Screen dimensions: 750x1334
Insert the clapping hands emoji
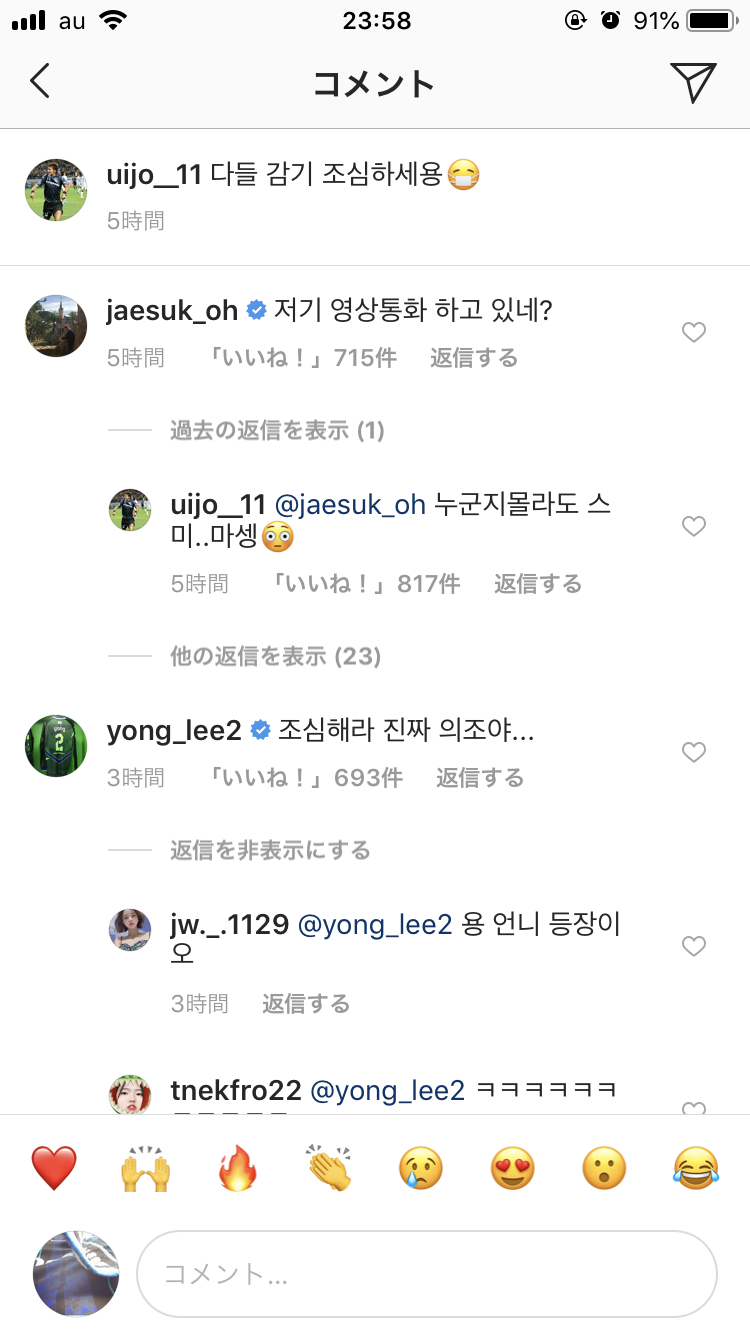pos(328,1168)
